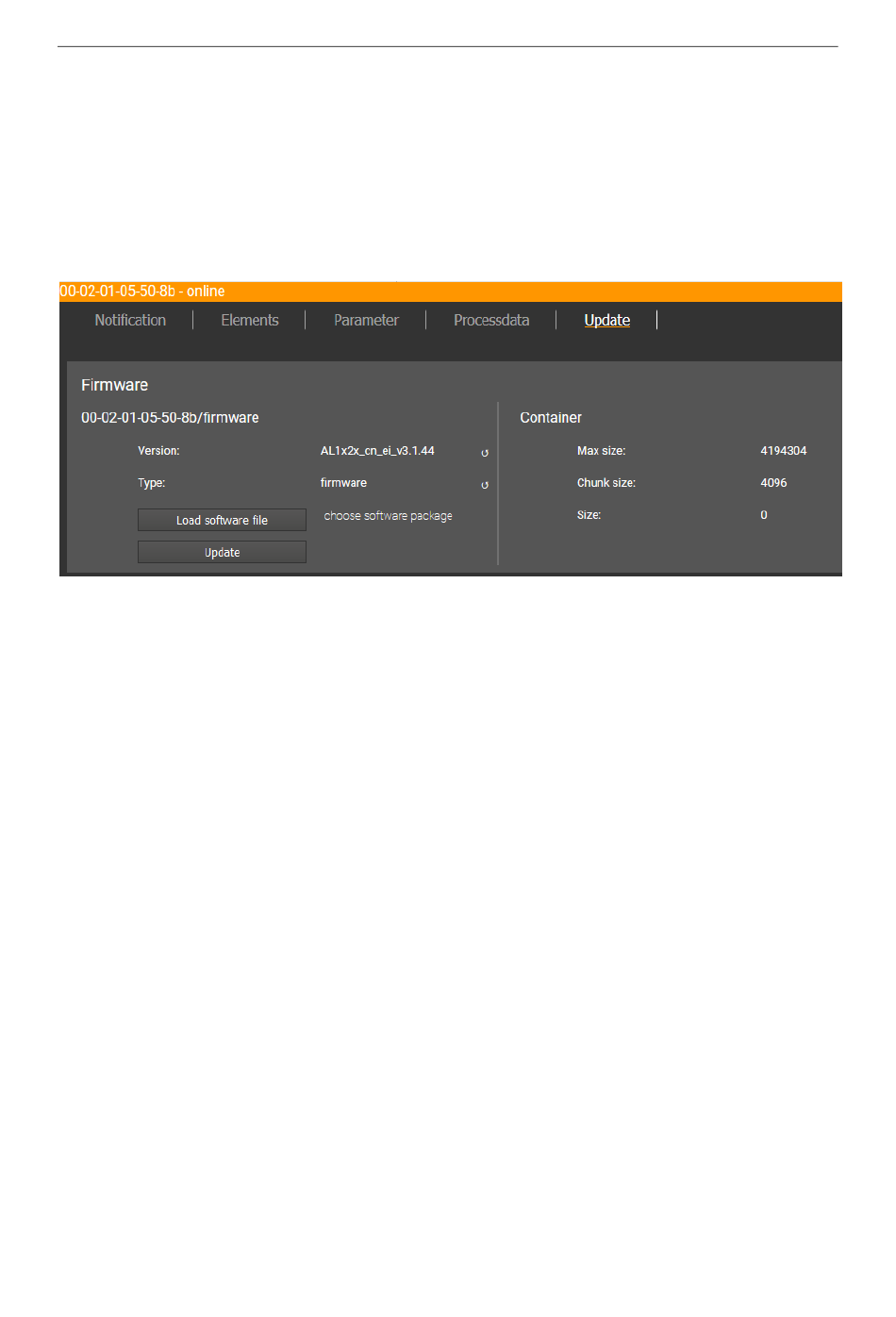Click the Type value 'firmware'
896x1317 pixels.
(x=343, y=483)
